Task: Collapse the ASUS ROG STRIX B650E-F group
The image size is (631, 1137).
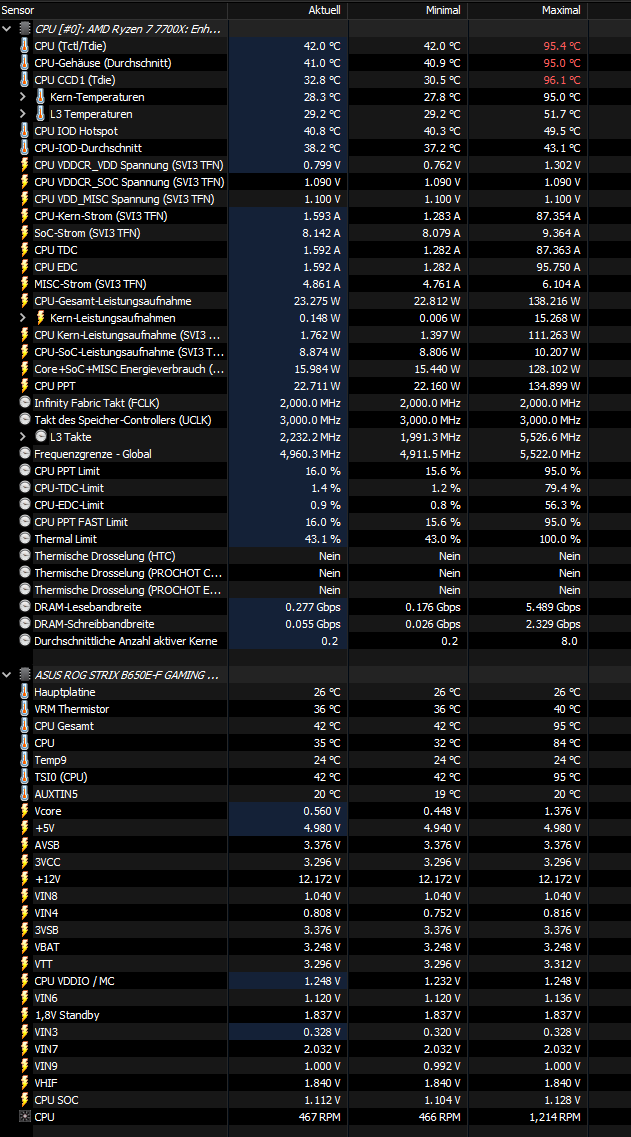Action: pyautogui.click(x=7, y=674)
